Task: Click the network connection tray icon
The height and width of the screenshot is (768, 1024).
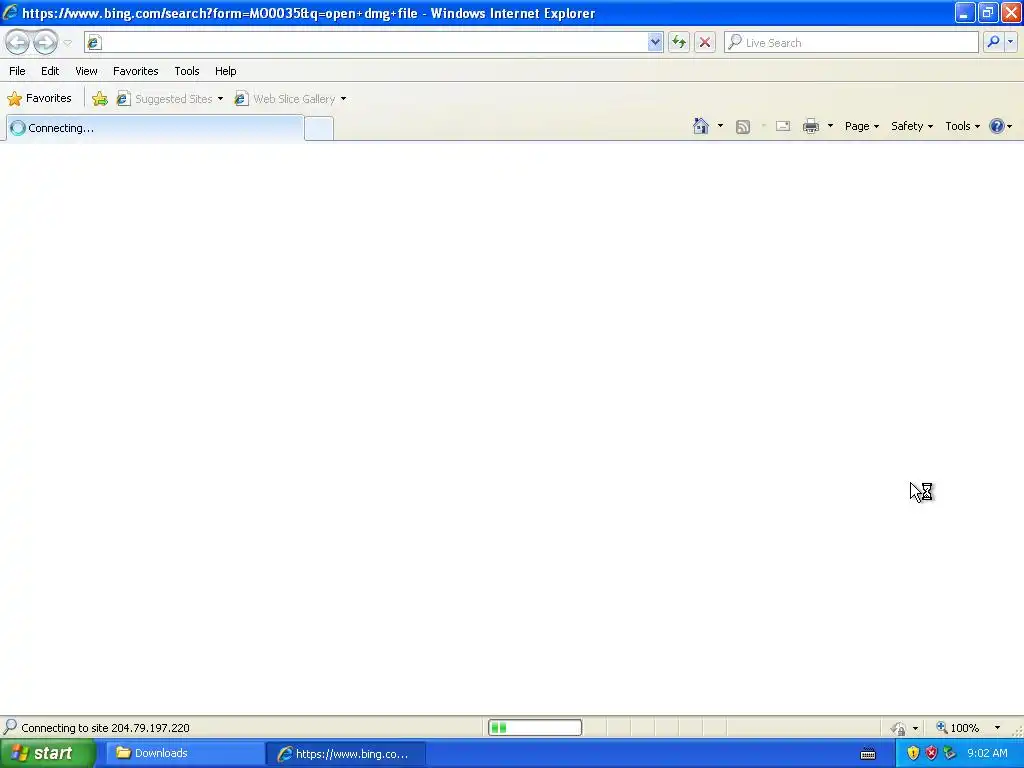Action: (950, 754)
